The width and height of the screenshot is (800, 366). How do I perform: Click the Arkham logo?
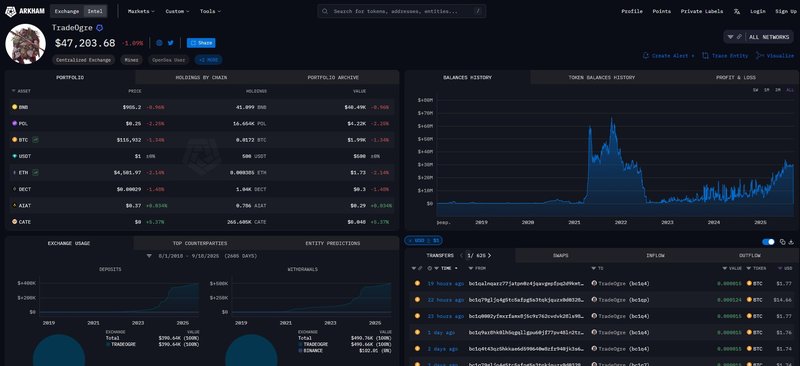(x=25, y=11)
